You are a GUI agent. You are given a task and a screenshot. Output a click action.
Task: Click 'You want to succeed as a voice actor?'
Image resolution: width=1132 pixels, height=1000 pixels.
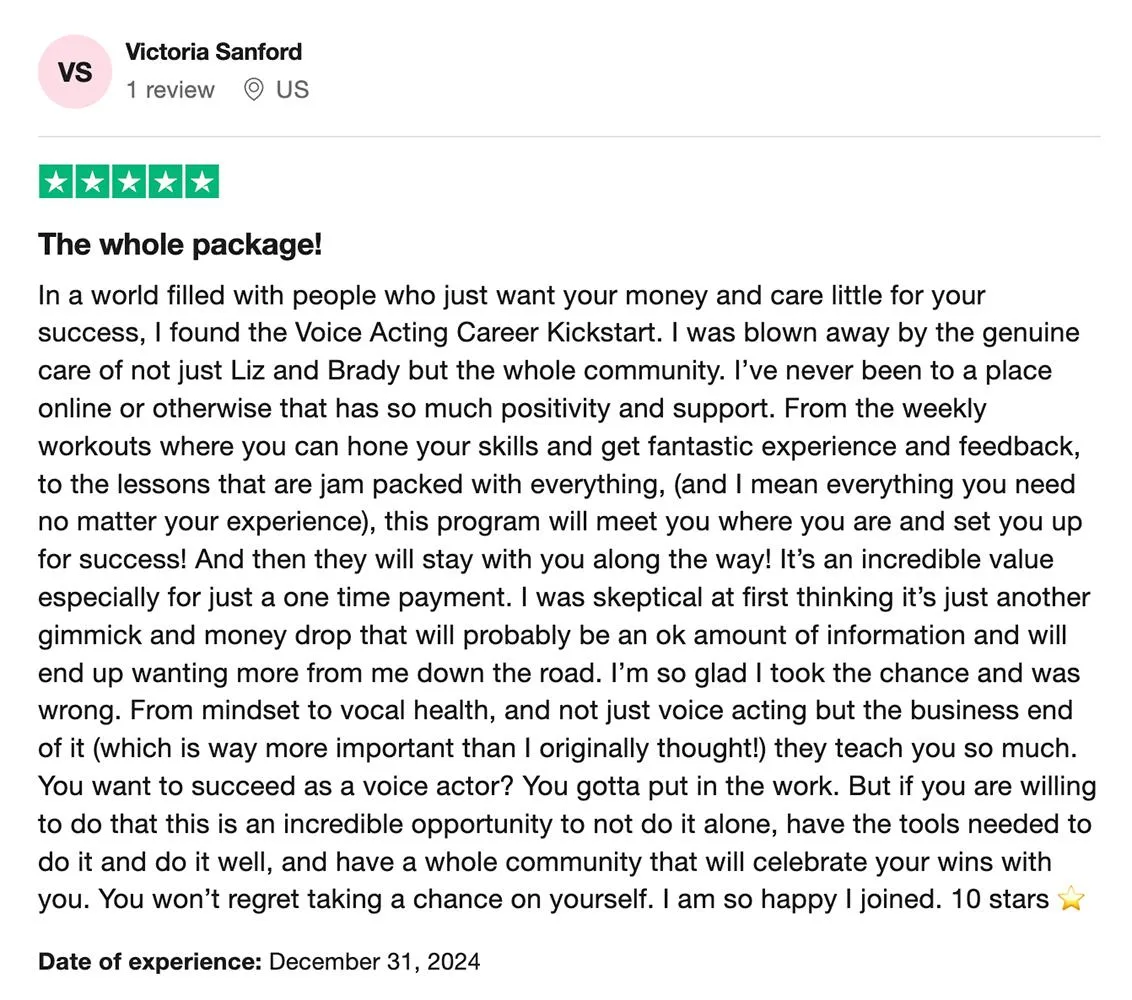tap(276, 786)
